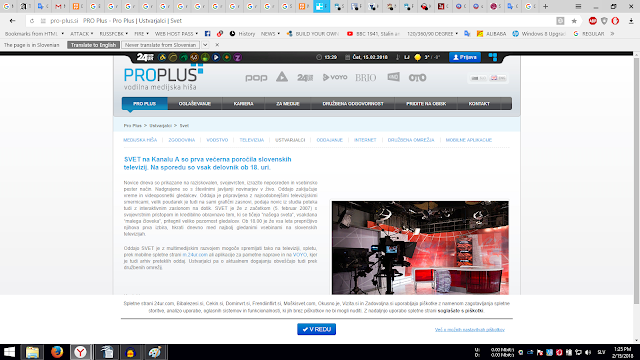The width and height of the screenshot is (640, 360).
Task: Click the Opera-style red O extension icon
Action: click(x=615, y=21)
